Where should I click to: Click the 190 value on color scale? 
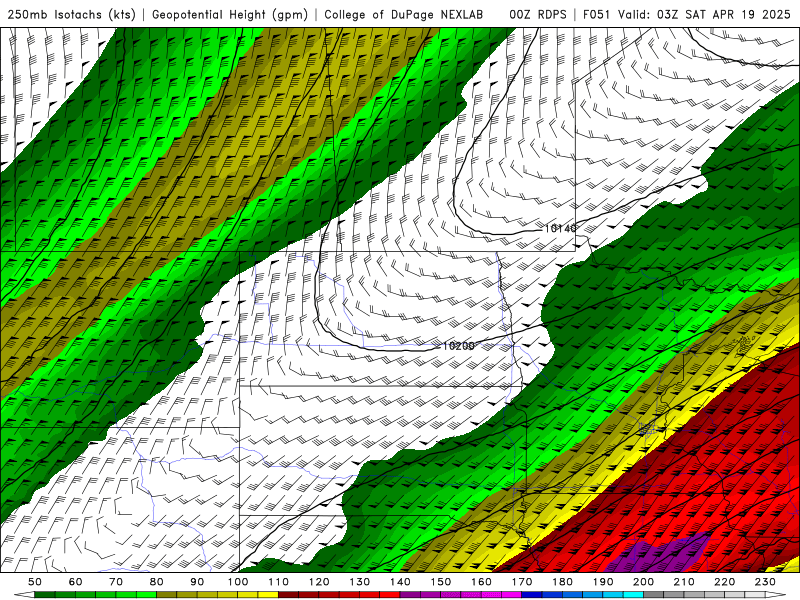coord(603,582)
